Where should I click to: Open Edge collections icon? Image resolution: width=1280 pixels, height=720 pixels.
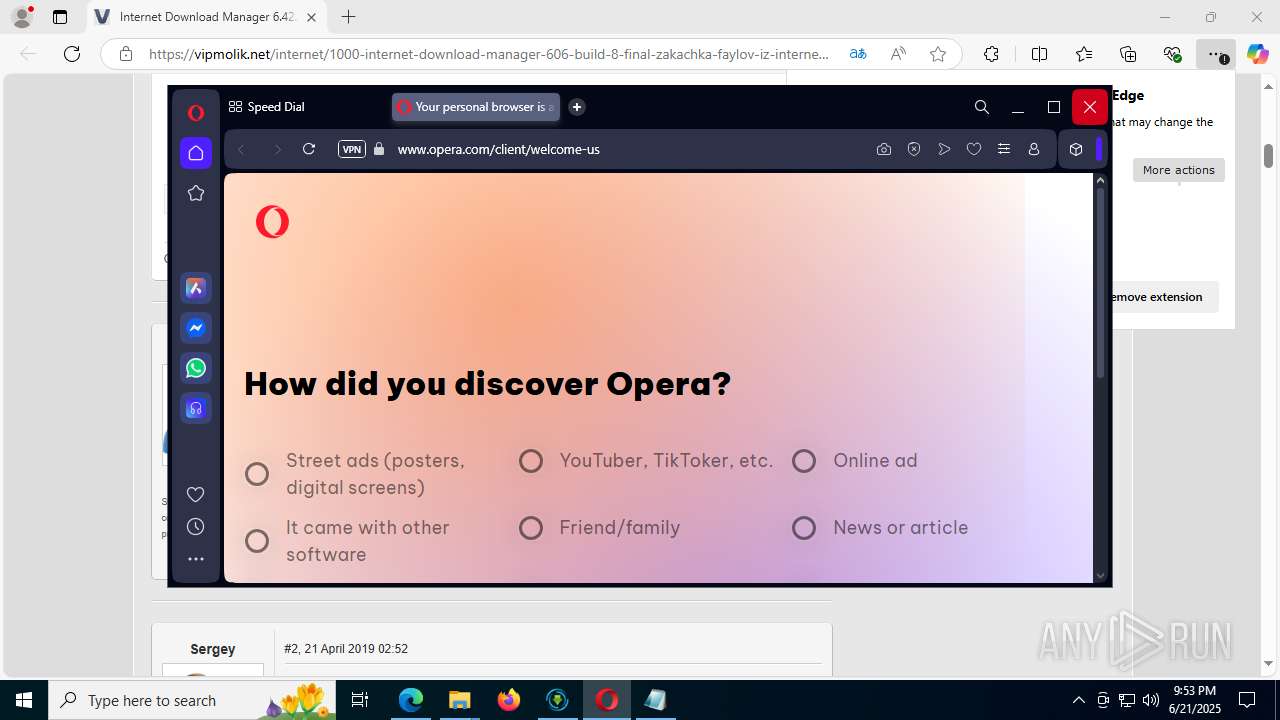pos(1128,54)
